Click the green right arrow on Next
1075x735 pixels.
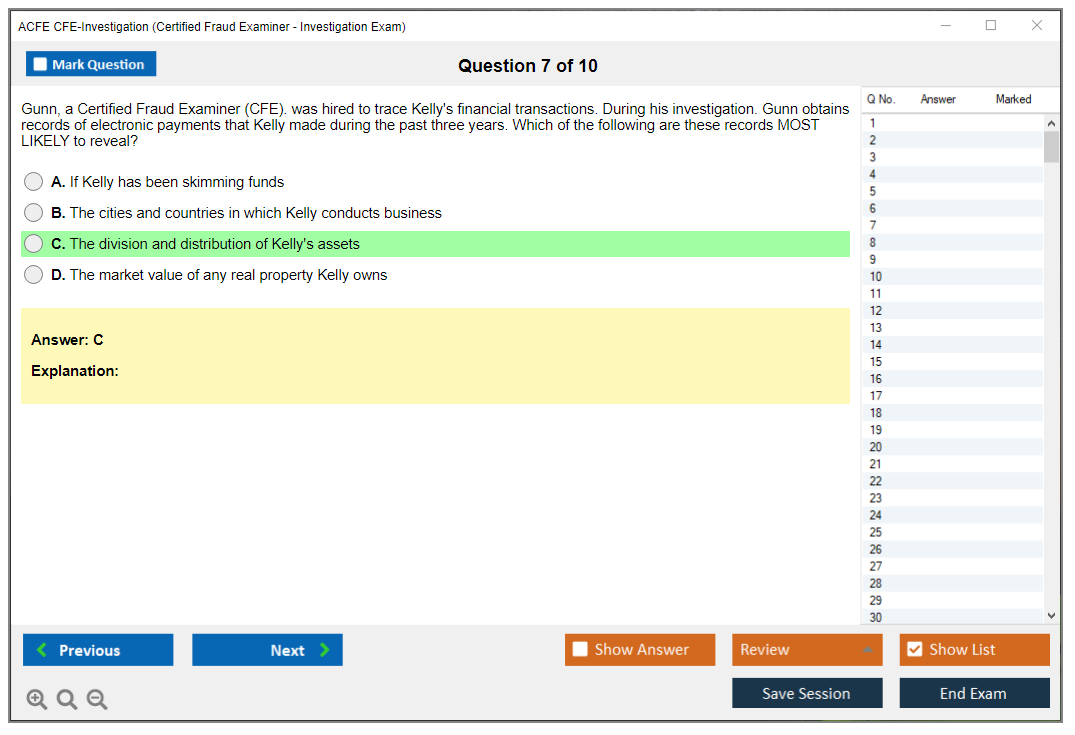(325, 650)
